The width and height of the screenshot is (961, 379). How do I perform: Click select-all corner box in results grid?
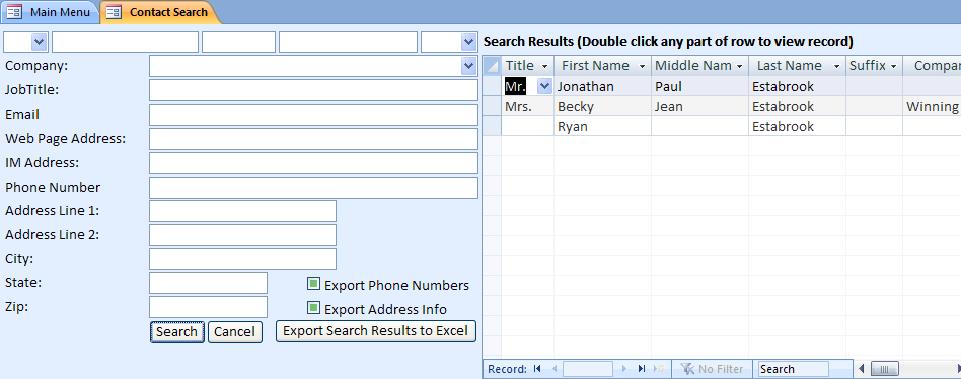tap(492, 66)
